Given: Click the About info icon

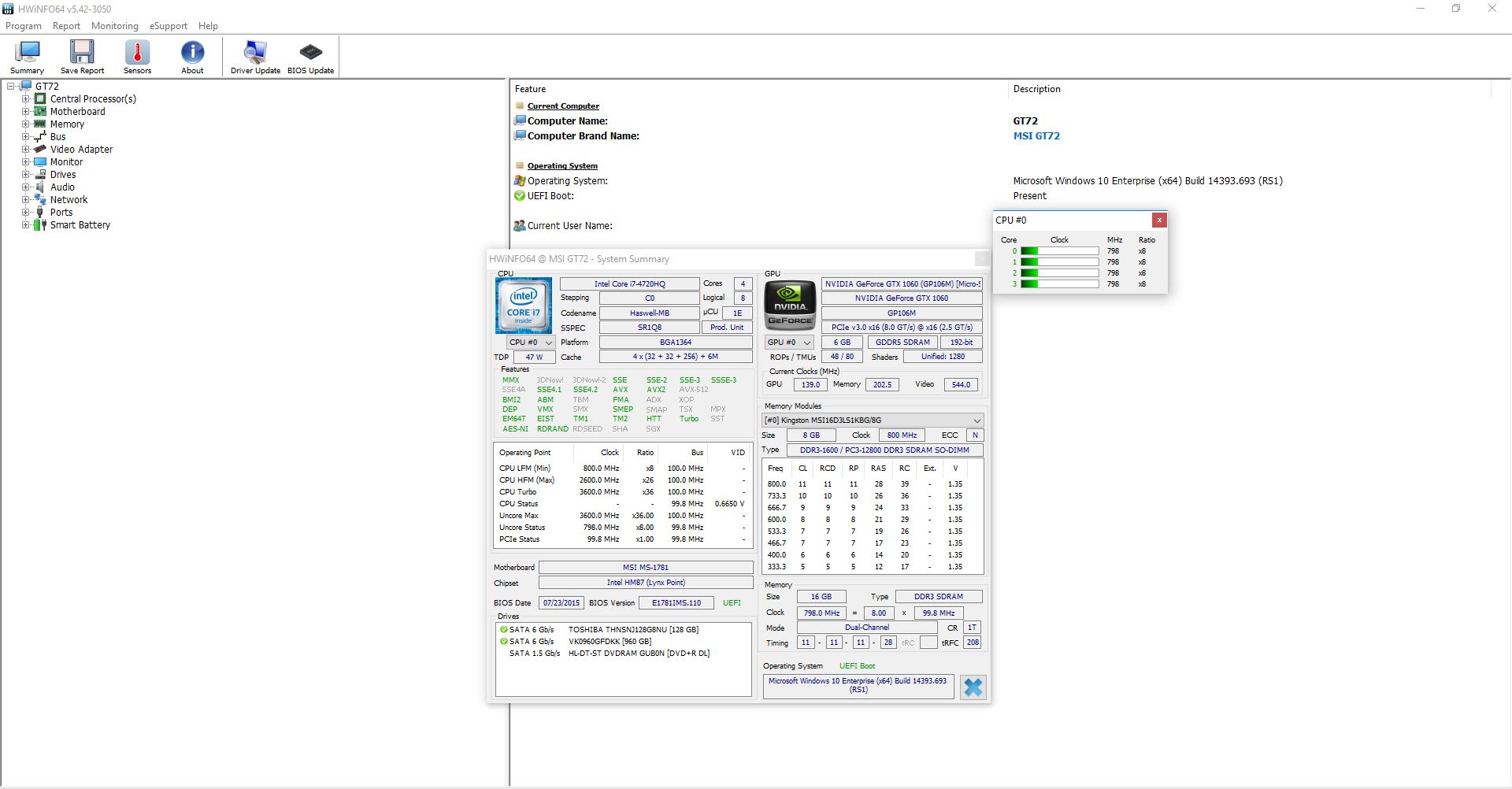Looking at the screenshot, I should pos(192,52).
